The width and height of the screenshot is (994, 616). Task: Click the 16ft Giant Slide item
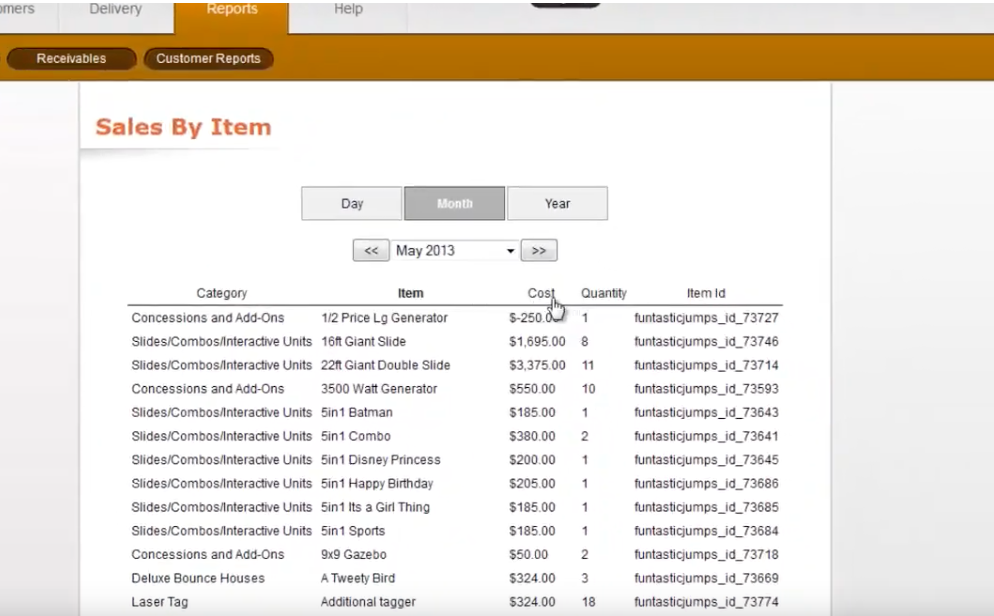(x=363, y=342)
